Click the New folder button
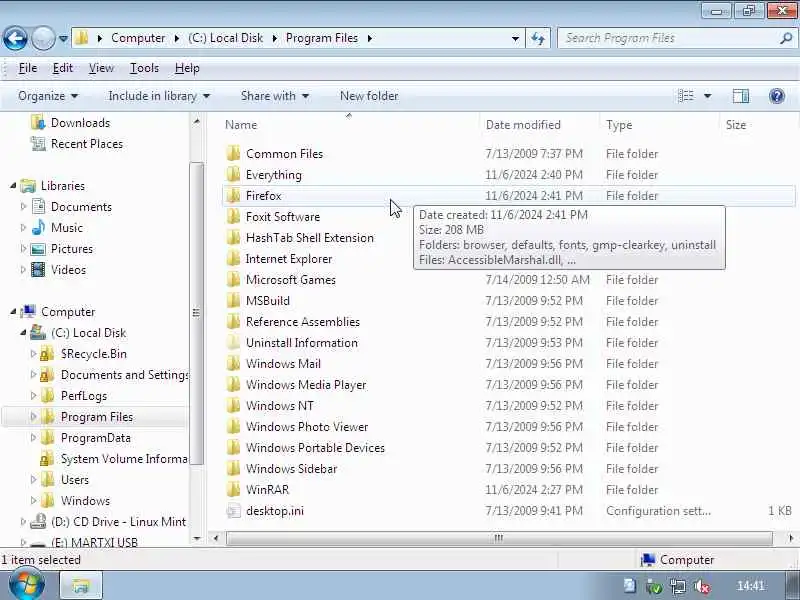 pos(369,96)
